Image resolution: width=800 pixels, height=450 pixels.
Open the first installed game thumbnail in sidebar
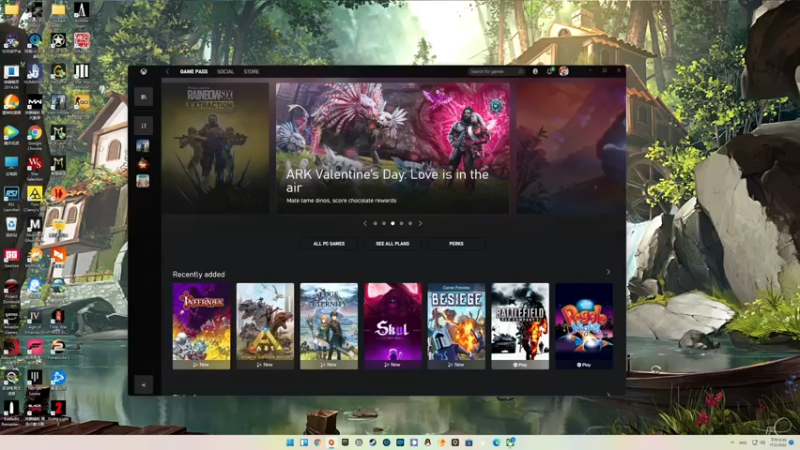click(143, 146)
